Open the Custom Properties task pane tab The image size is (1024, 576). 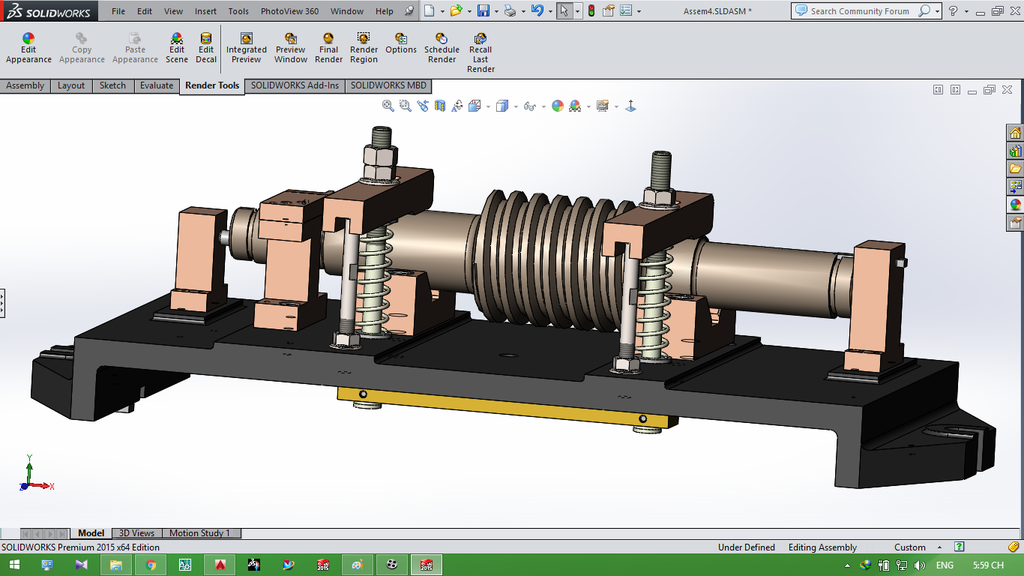tap(1015, 223)
